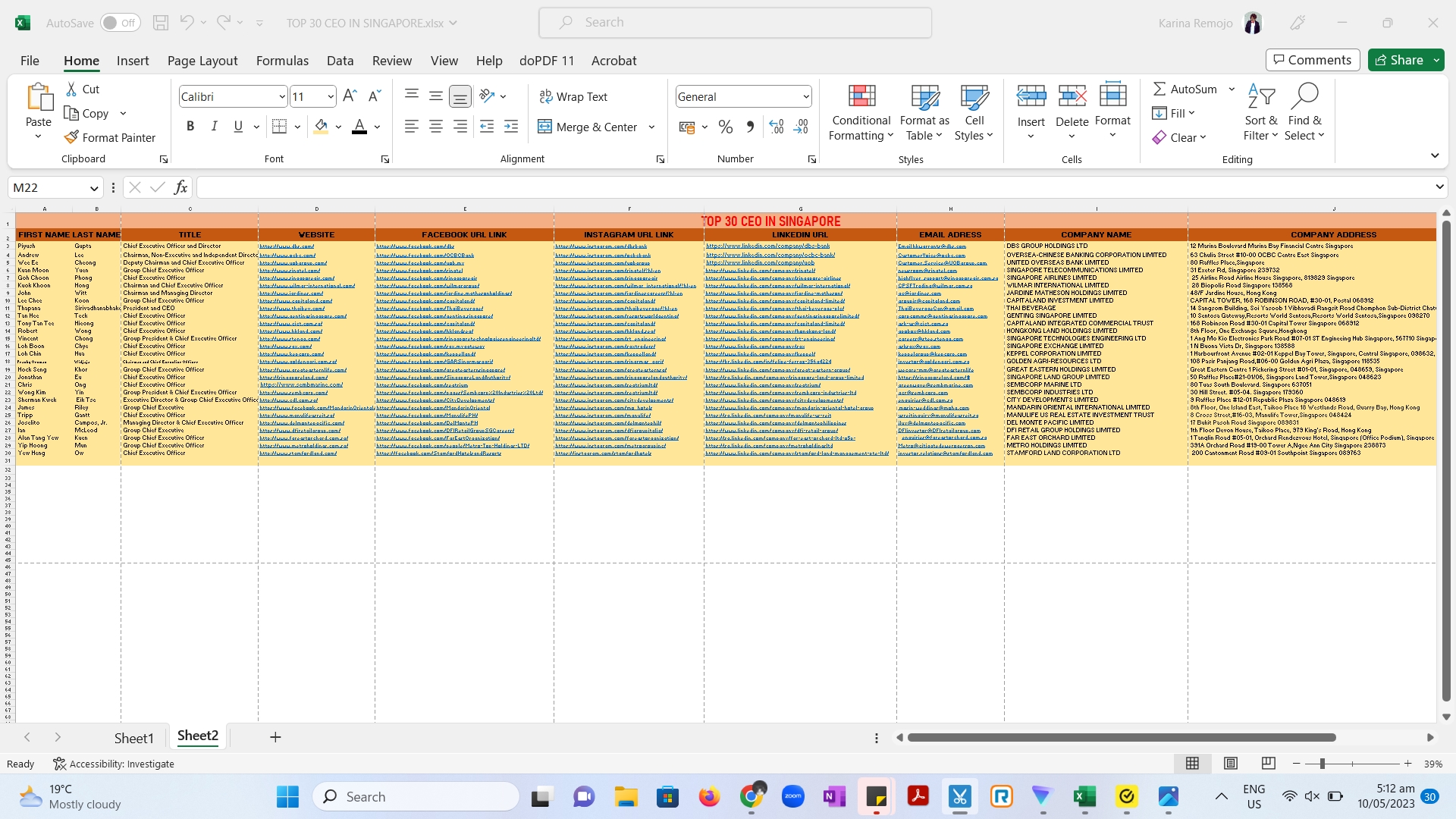Toggle Wrap Text for cells

(x=573, y=96)
